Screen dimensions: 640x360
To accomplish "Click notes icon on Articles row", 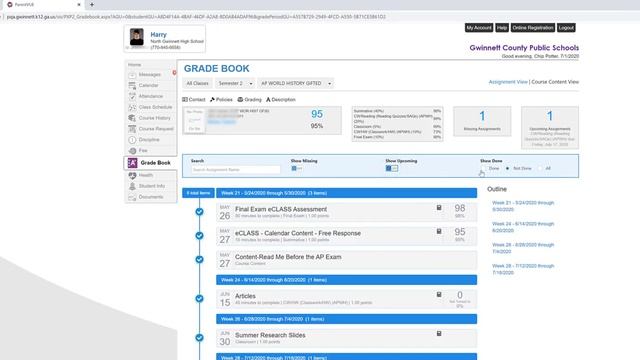I will tap(439, 294).
